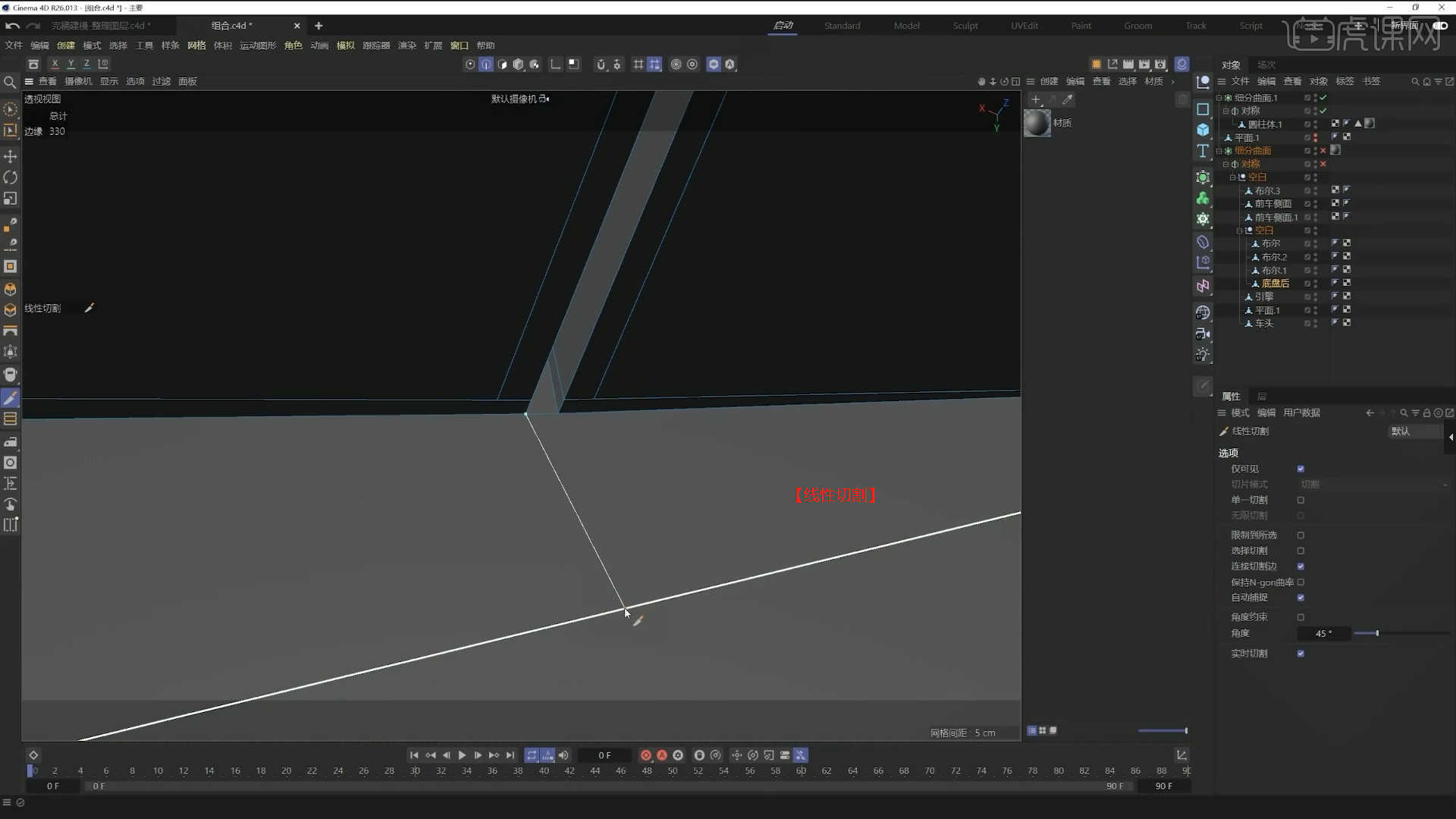
Task: Switch to 完稿建模 document tab
Action: [x=101, y=26]
